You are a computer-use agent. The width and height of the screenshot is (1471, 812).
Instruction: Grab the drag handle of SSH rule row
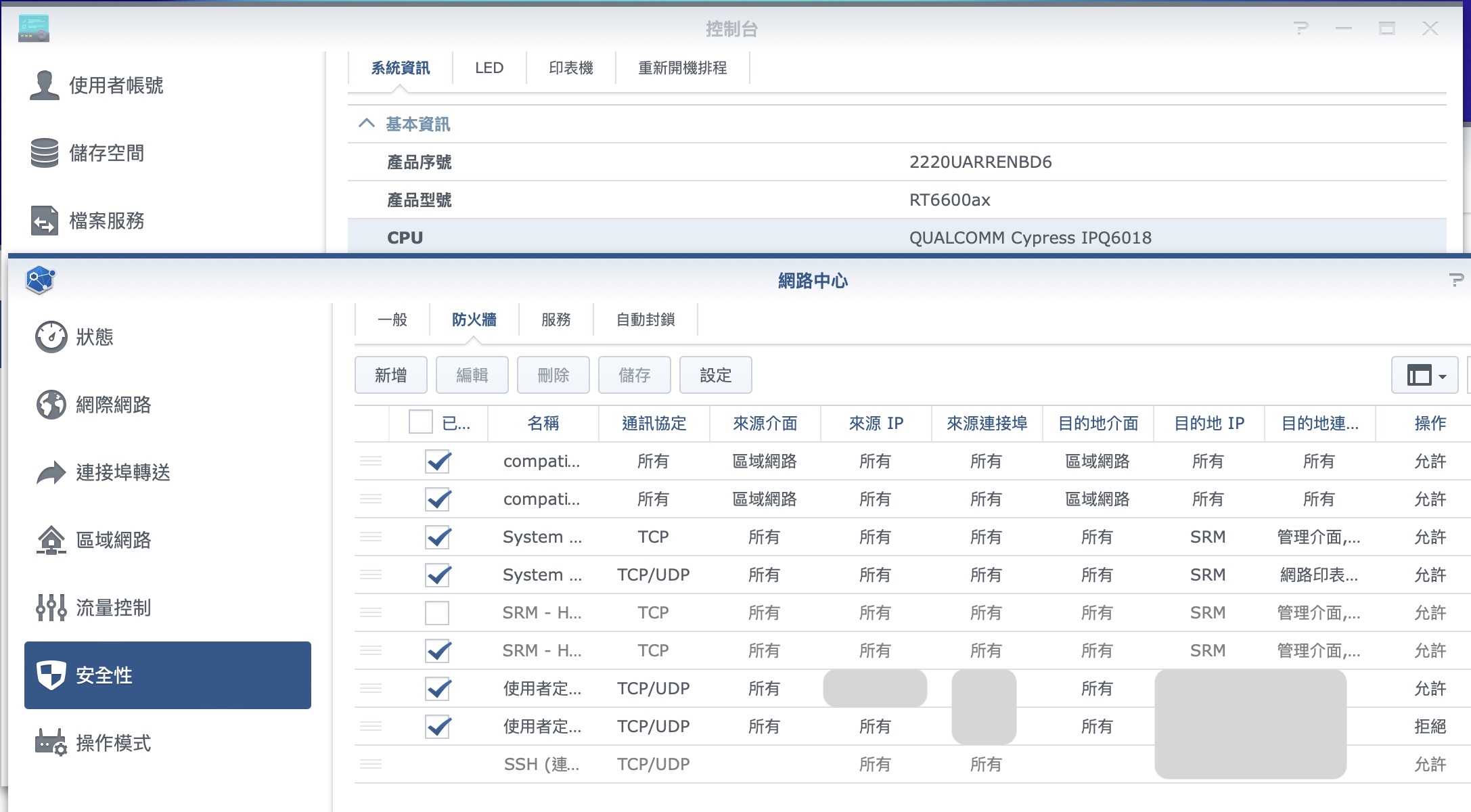point(371,765)
